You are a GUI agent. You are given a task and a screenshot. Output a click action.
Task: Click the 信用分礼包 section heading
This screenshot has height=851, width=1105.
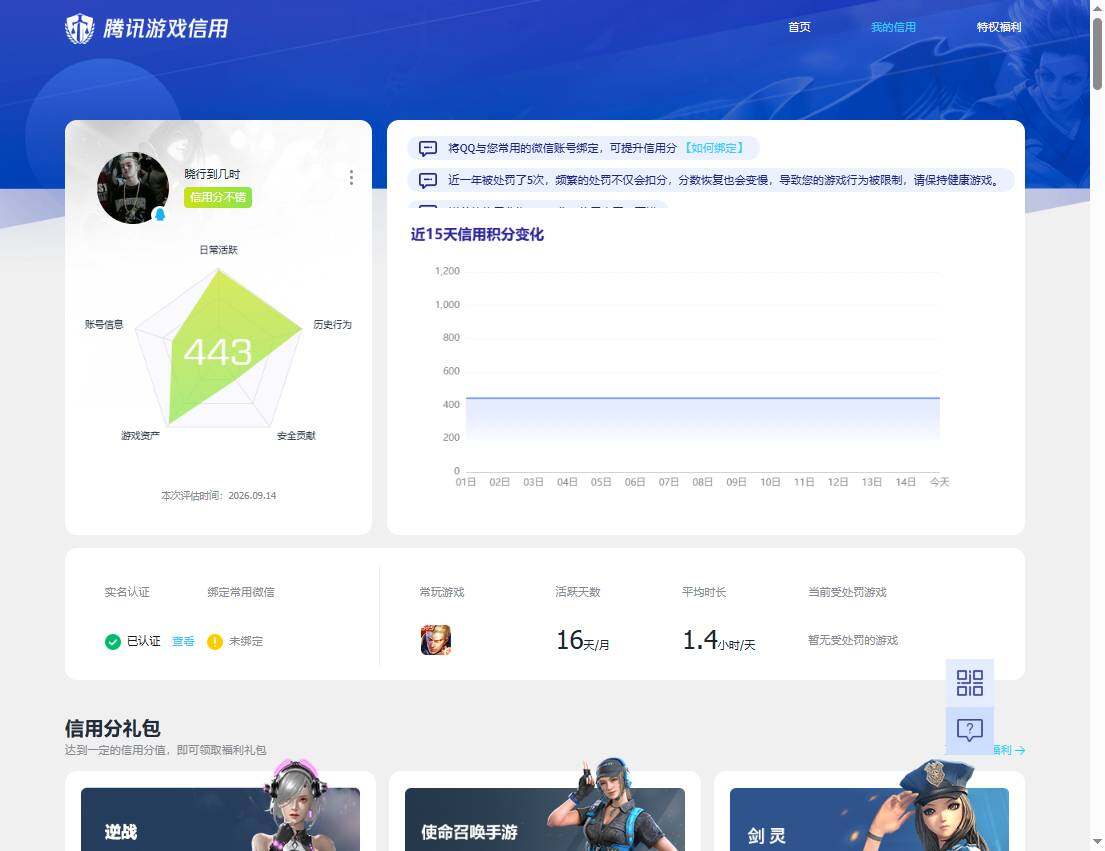[x=113, y=728]
